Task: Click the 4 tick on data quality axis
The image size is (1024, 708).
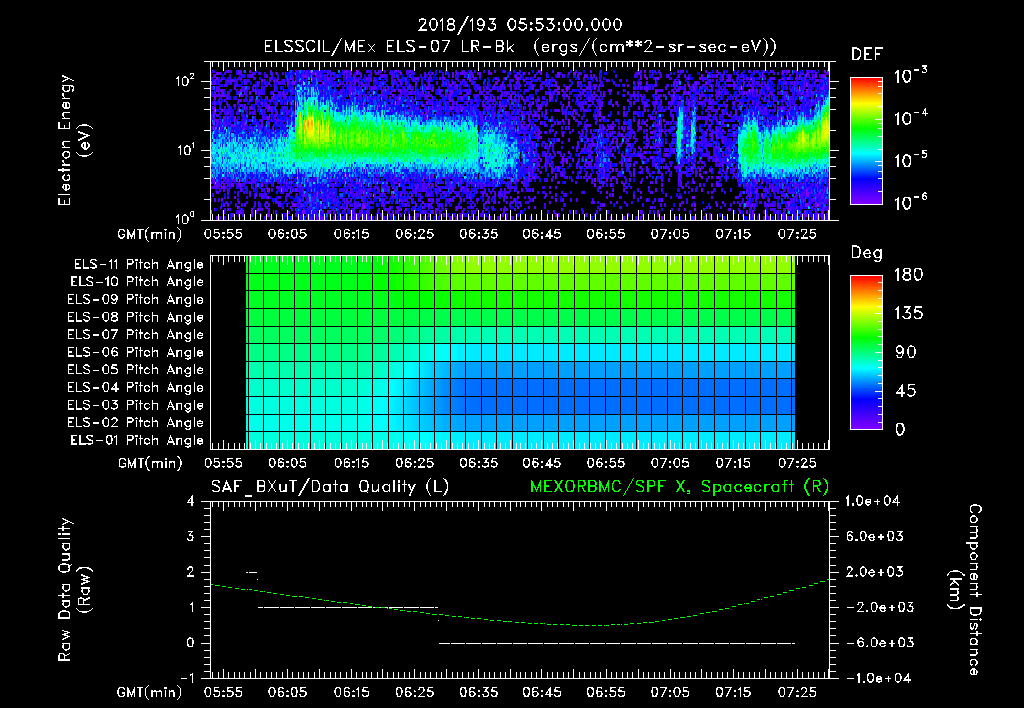Action: [x=191, y=501]
